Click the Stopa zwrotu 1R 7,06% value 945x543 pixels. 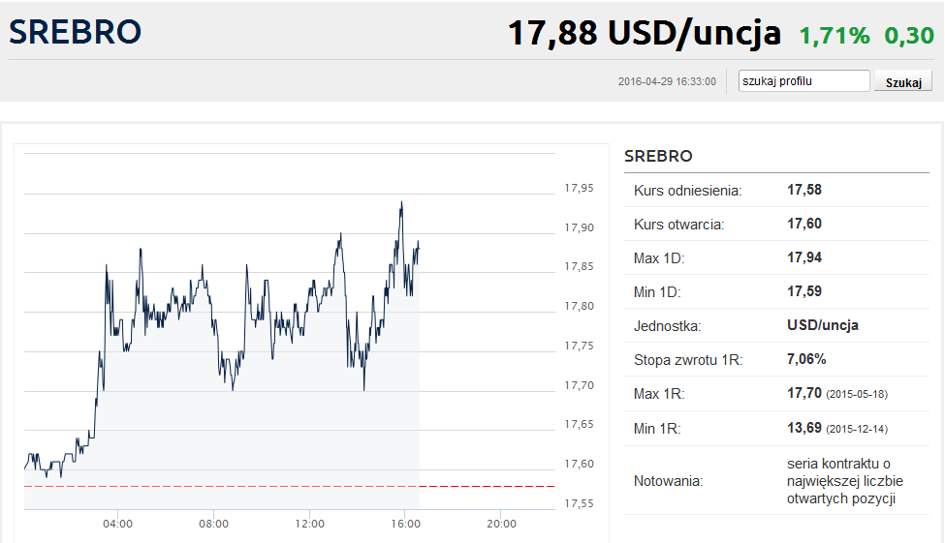[x=806, y=359]
